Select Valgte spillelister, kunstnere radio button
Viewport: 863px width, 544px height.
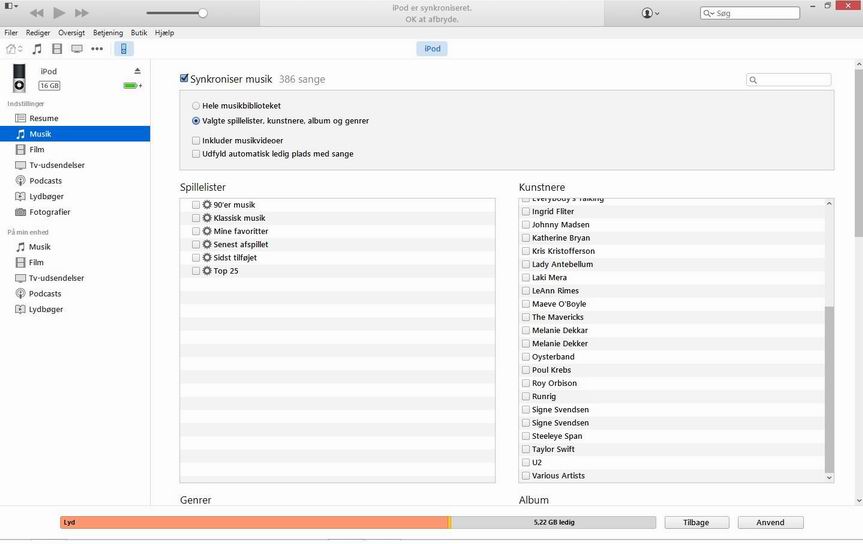click(x=196, y=121)
